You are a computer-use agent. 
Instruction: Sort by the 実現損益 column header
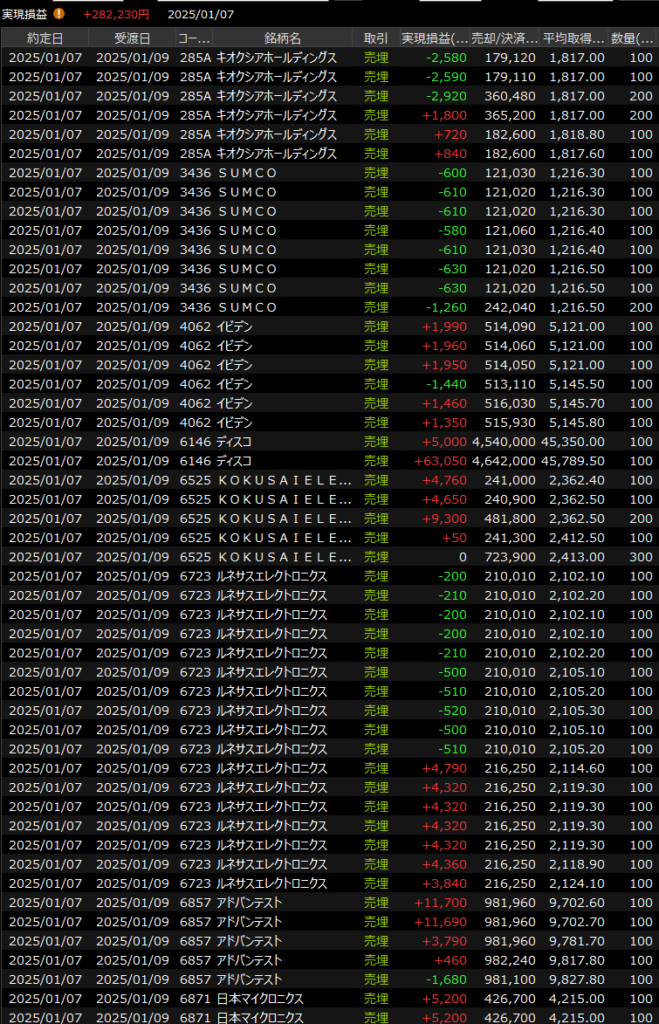pos(434,38)
